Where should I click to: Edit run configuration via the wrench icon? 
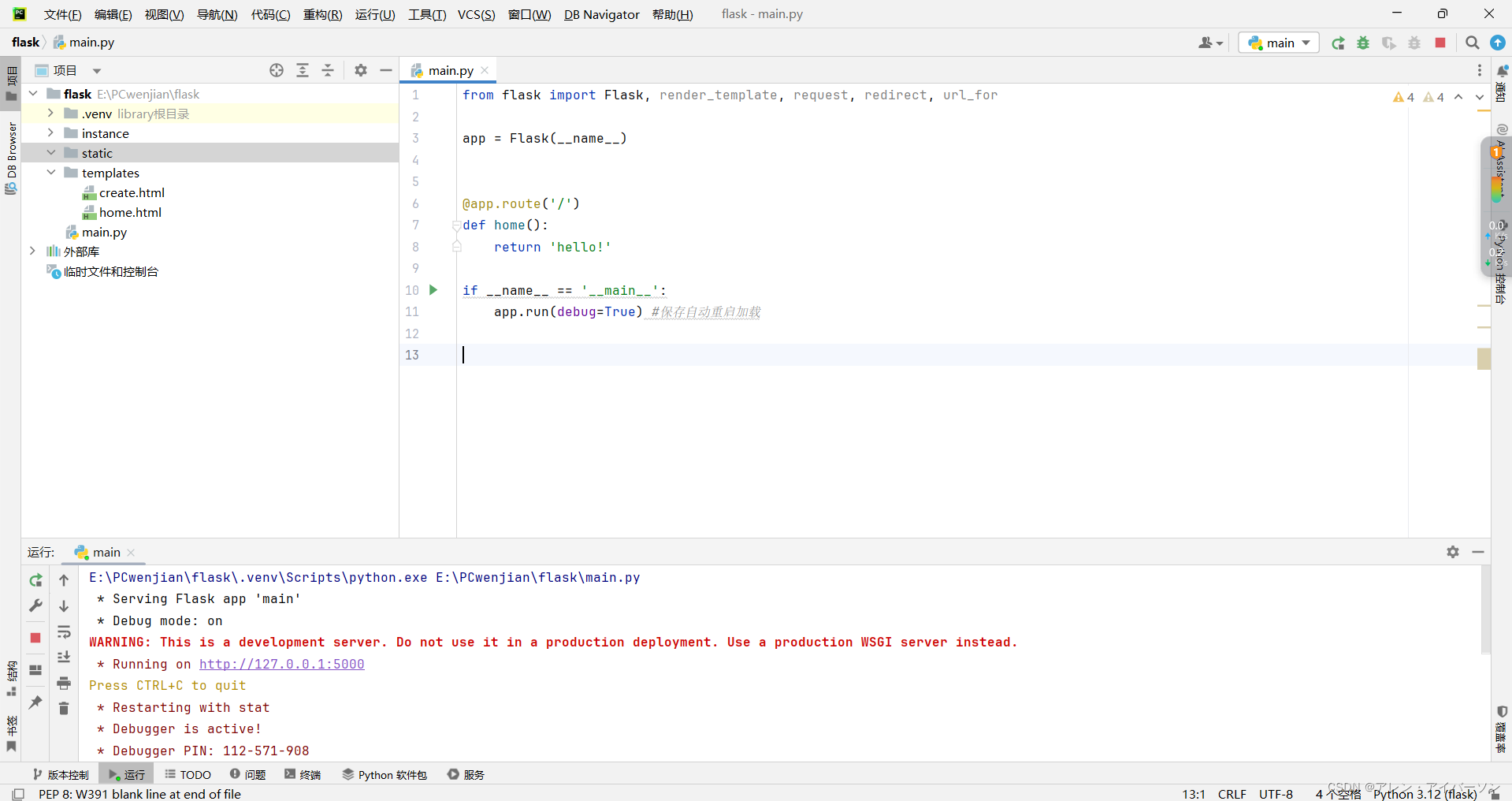(x=35, y=605)
